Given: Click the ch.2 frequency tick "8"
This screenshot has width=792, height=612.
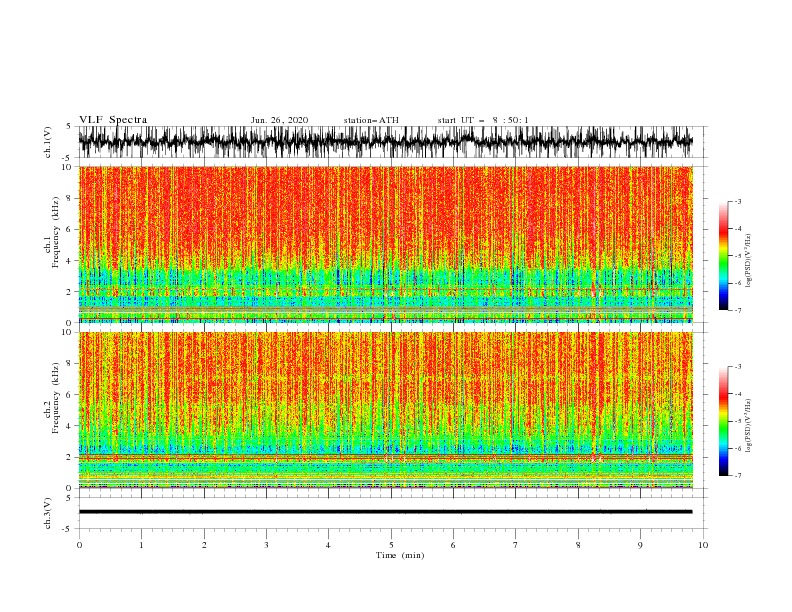Looking at the screenshot, I should point(69,364).
